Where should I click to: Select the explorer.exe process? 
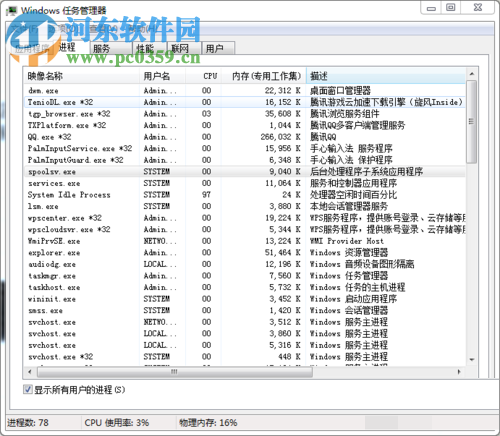(245, 253)
